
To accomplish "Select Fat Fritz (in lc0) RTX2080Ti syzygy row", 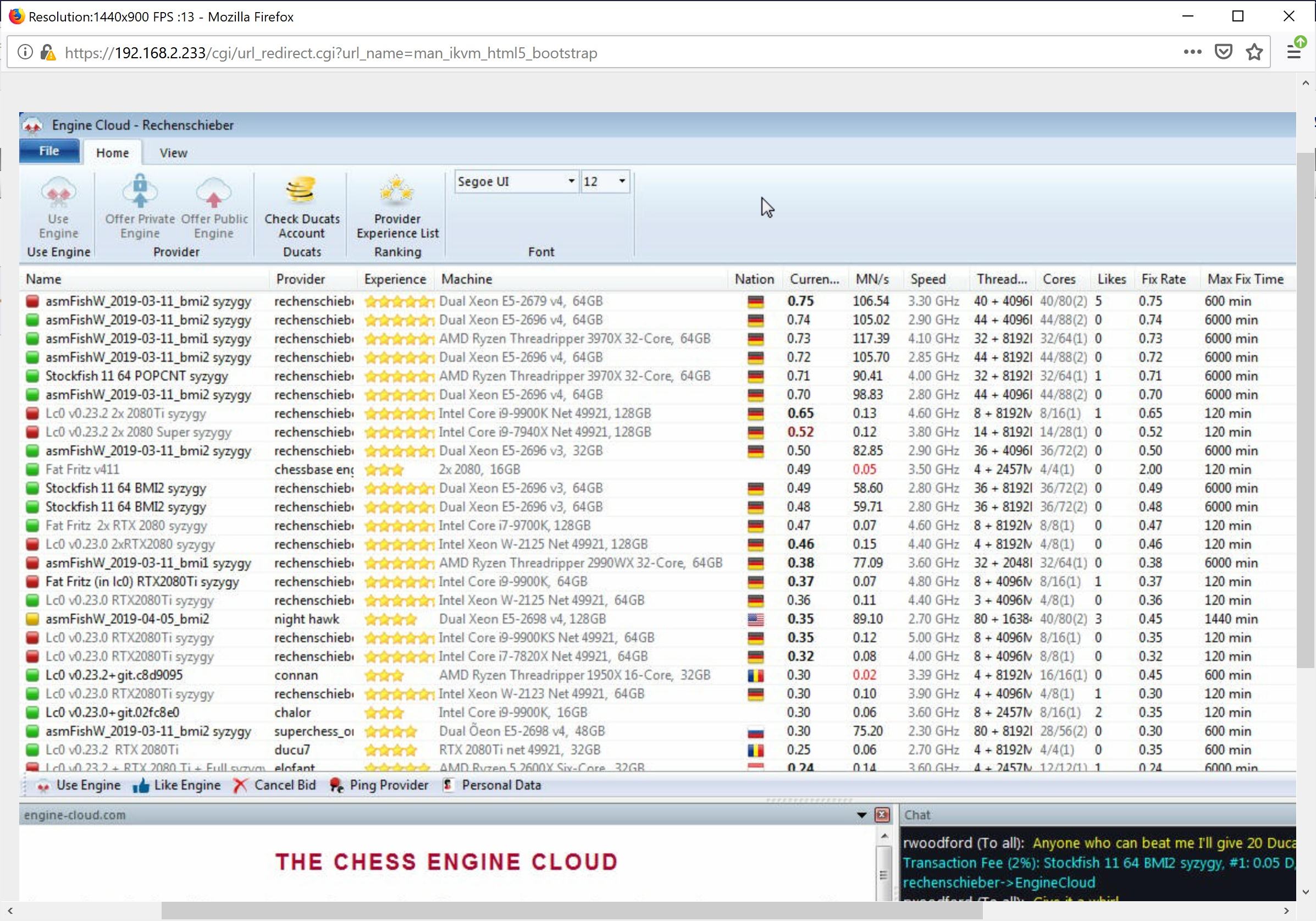I will (x=657, y=582).
